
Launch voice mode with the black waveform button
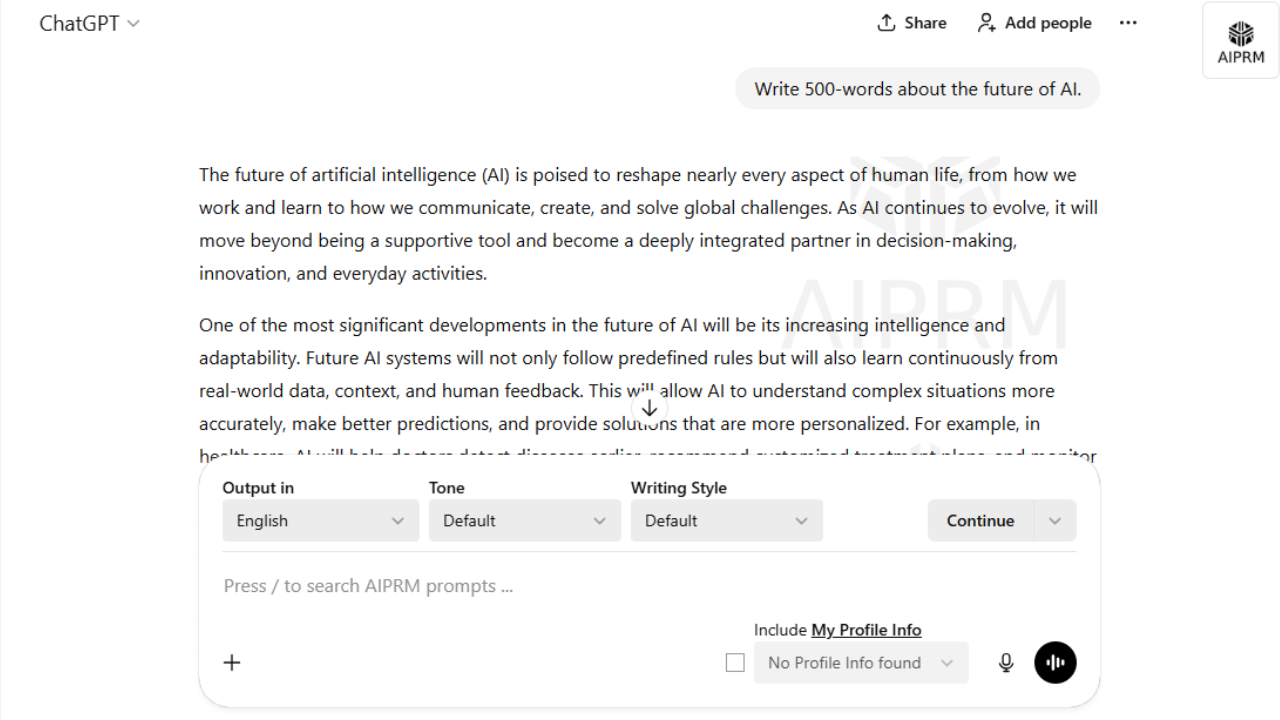(1055, 662)
